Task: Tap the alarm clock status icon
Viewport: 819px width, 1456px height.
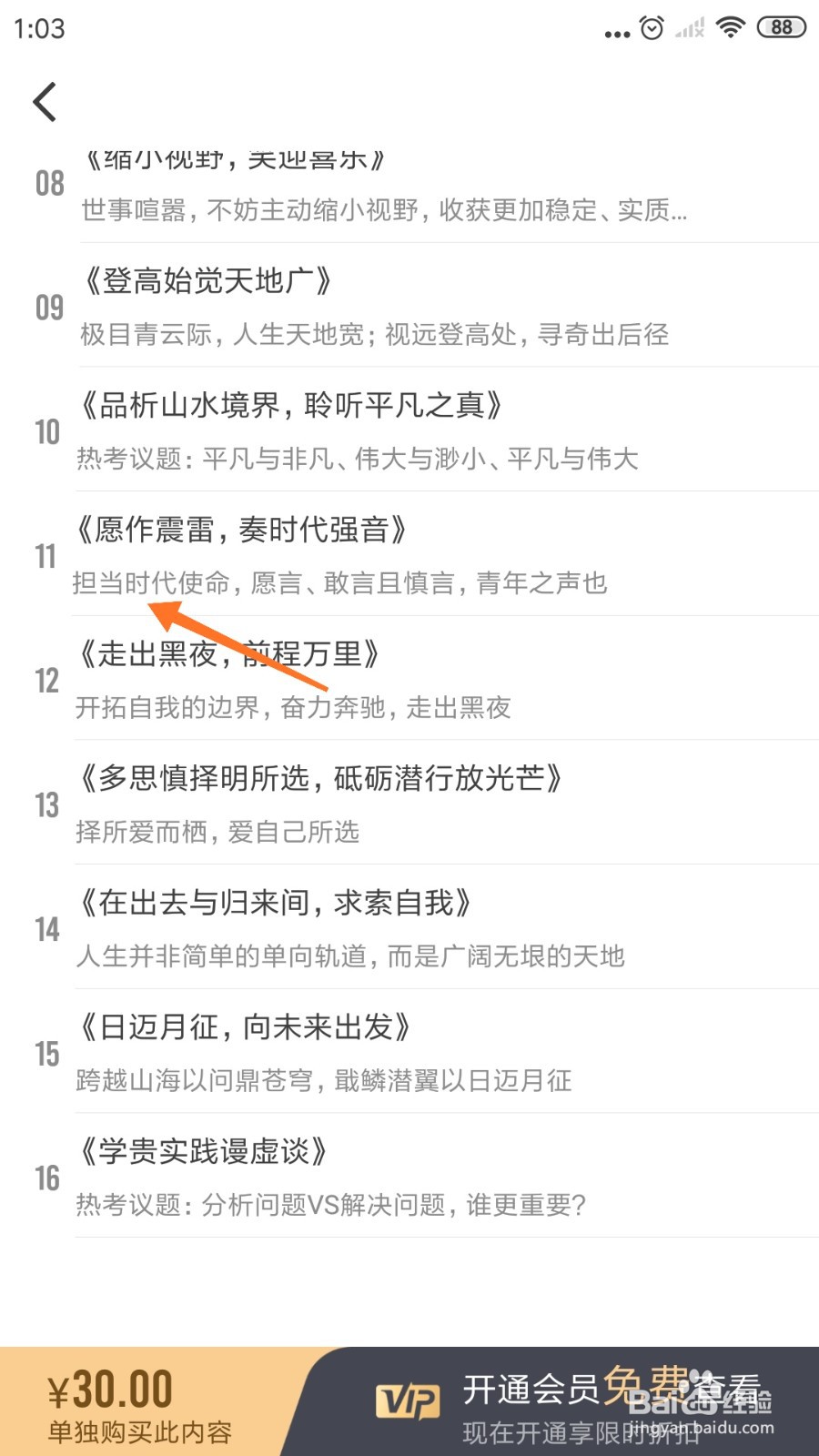Action: [x=652, y=27]
